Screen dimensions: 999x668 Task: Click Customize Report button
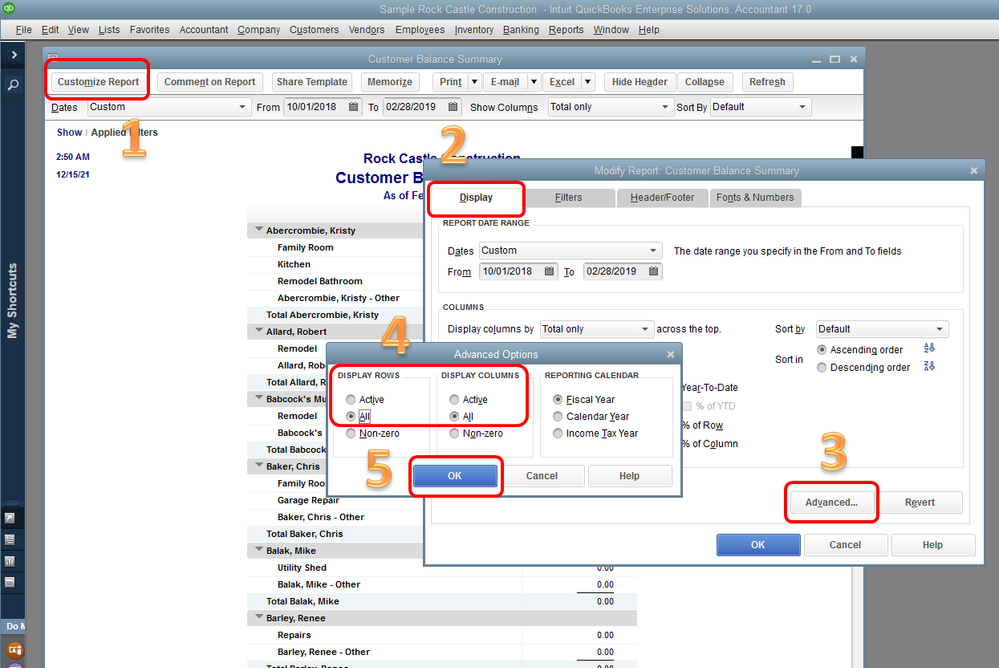[x=98, y=82]
